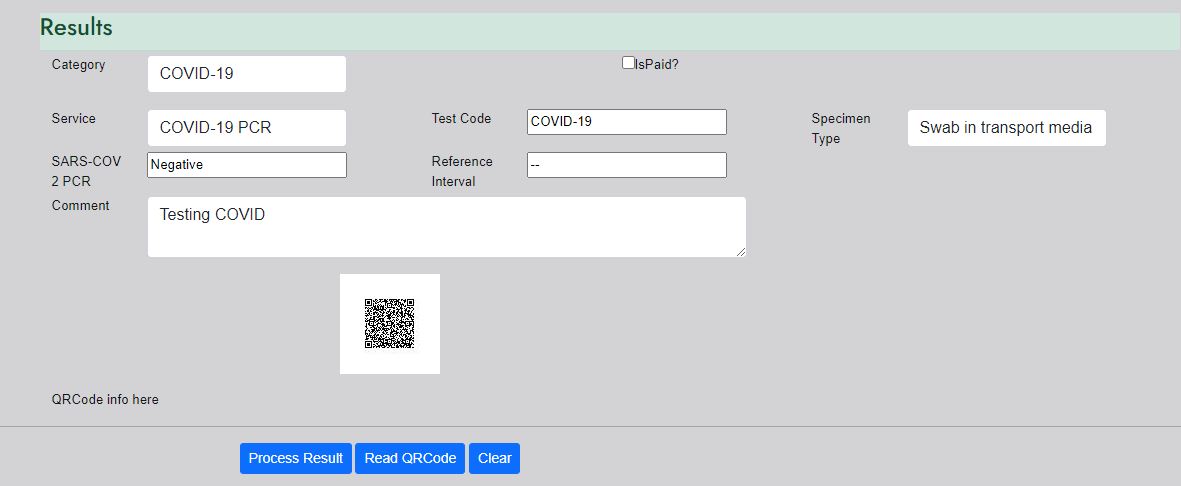Click into the Reference Interval input
Screen dimensions: 1181x486
(627, 165)
